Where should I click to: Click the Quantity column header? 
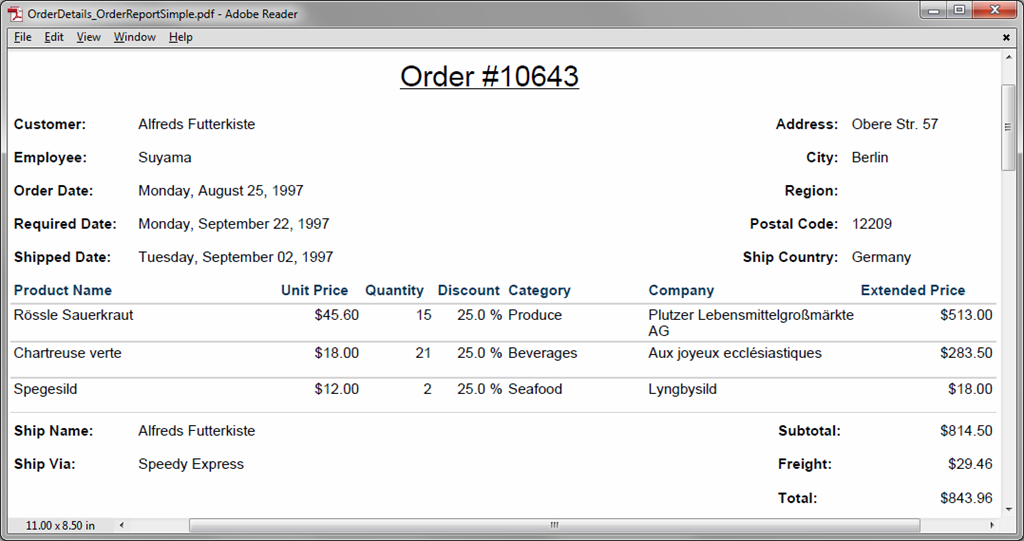394,290
